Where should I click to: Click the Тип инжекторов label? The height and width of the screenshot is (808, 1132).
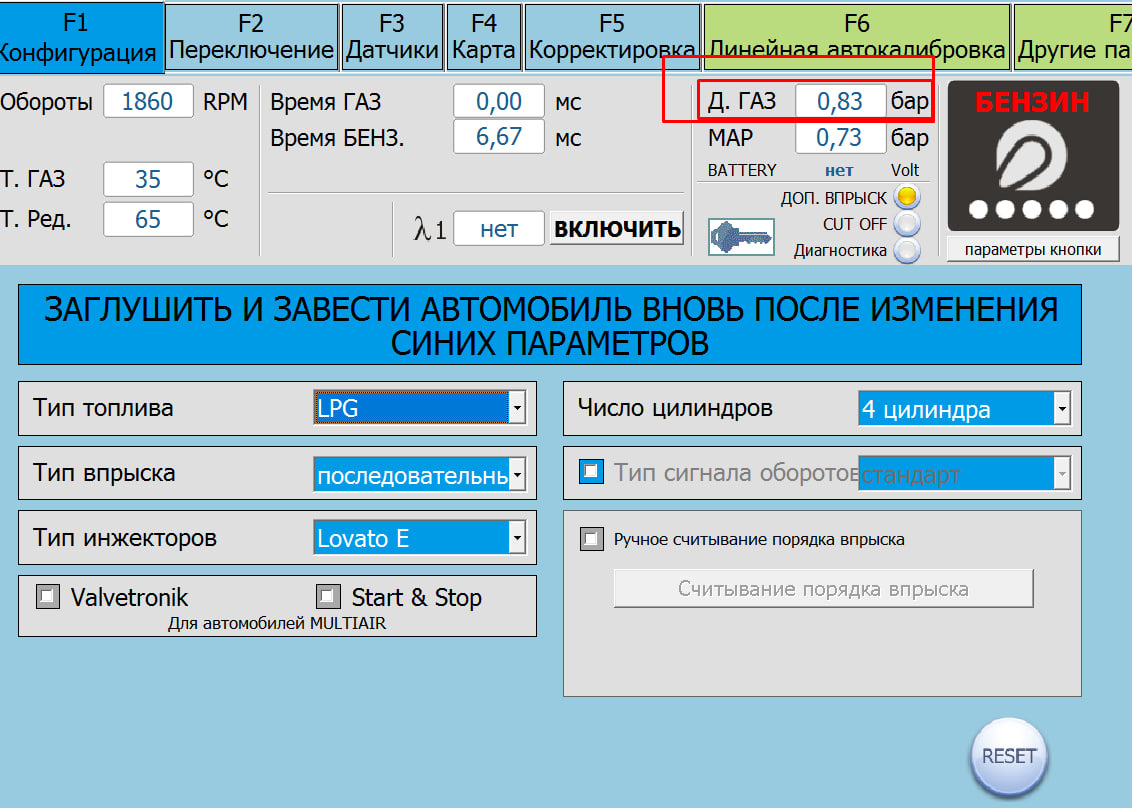click(x=125, y=537)
